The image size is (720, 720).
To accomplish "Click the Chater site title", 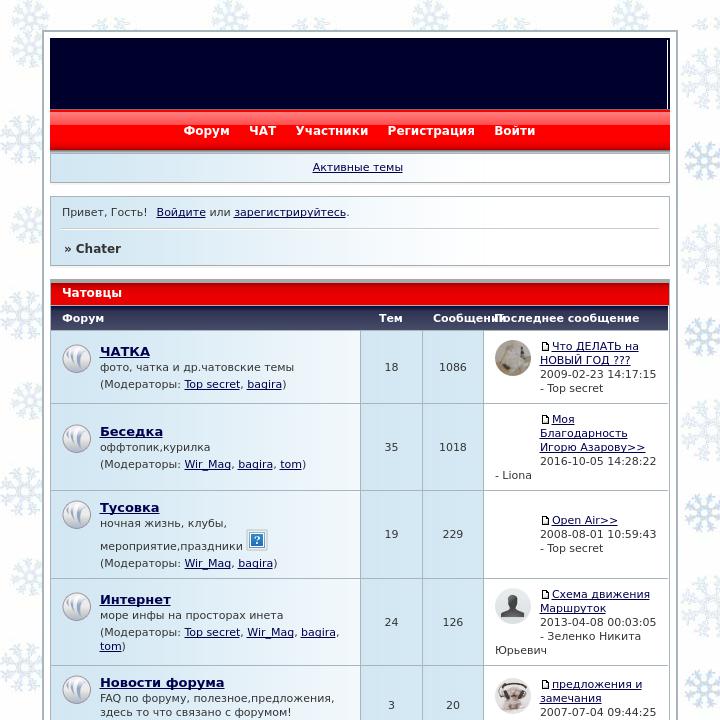I will [98, 249].
